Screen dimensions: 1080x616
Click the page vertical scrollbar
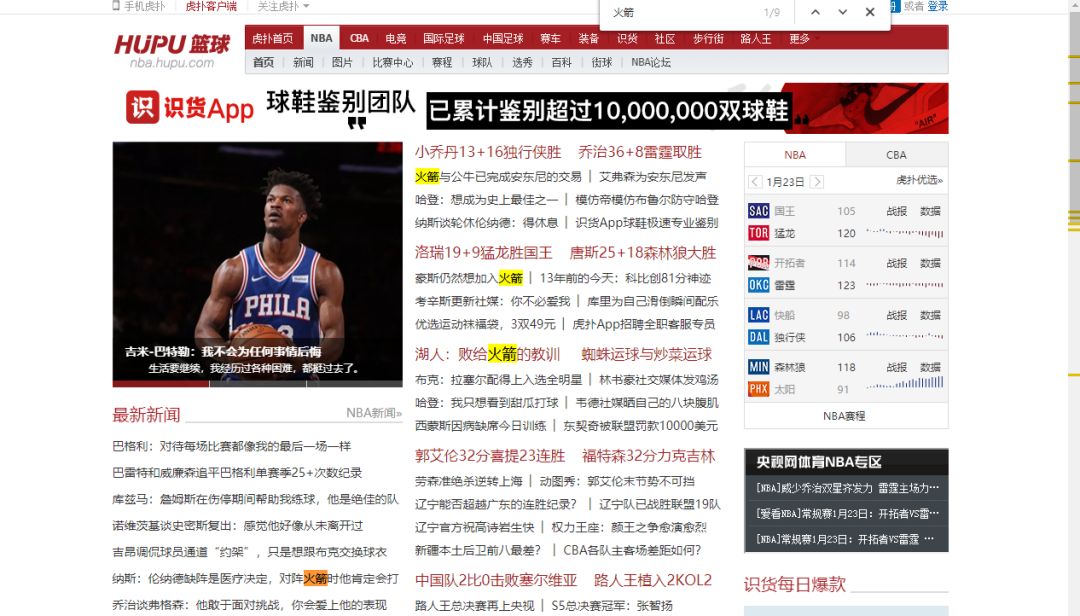[x=1074, y=308]
